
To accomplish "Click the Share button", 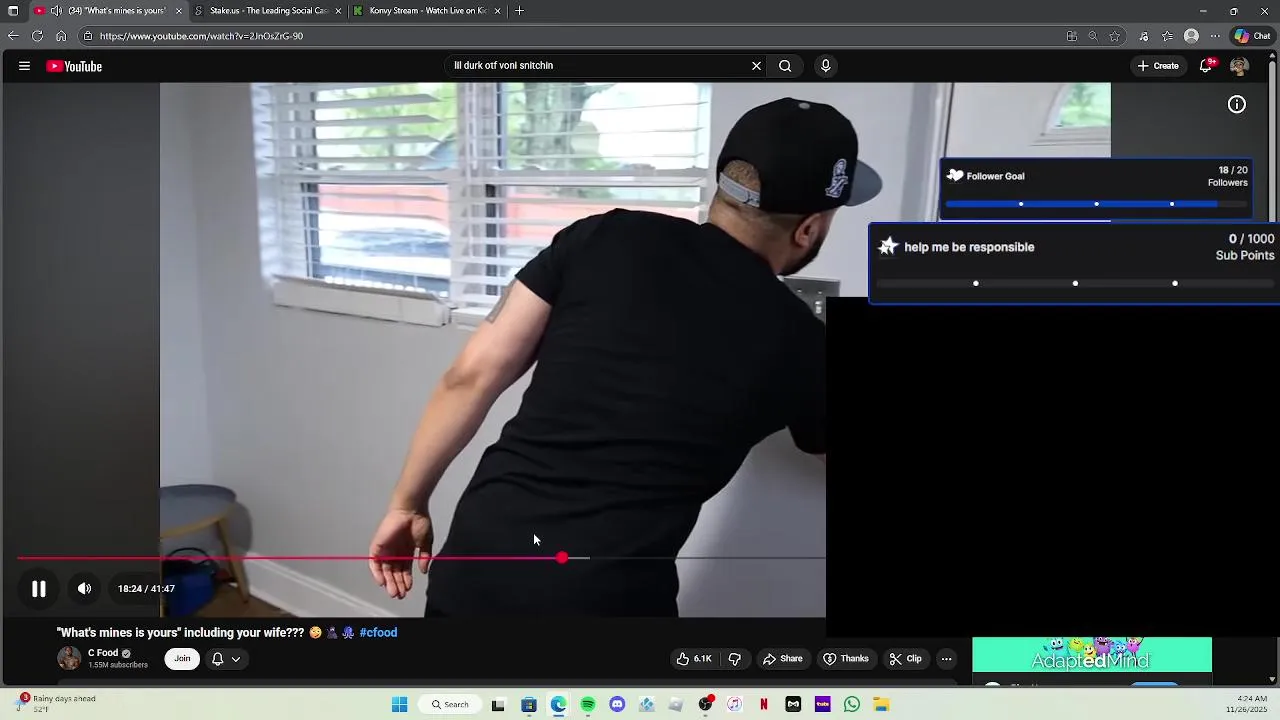I will coord(782,658).
